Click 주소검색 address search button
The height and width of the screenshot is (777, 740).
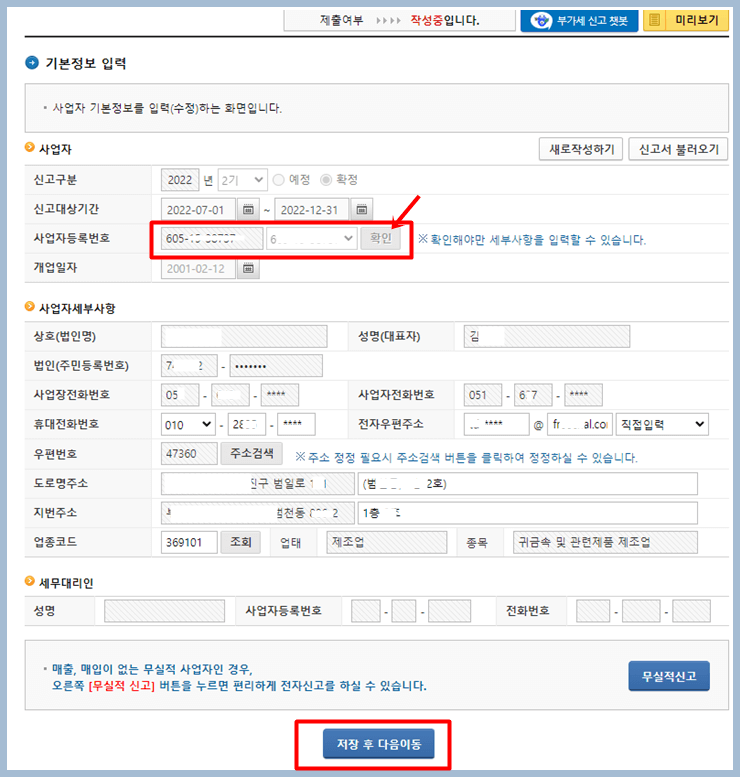pos(251,453)
